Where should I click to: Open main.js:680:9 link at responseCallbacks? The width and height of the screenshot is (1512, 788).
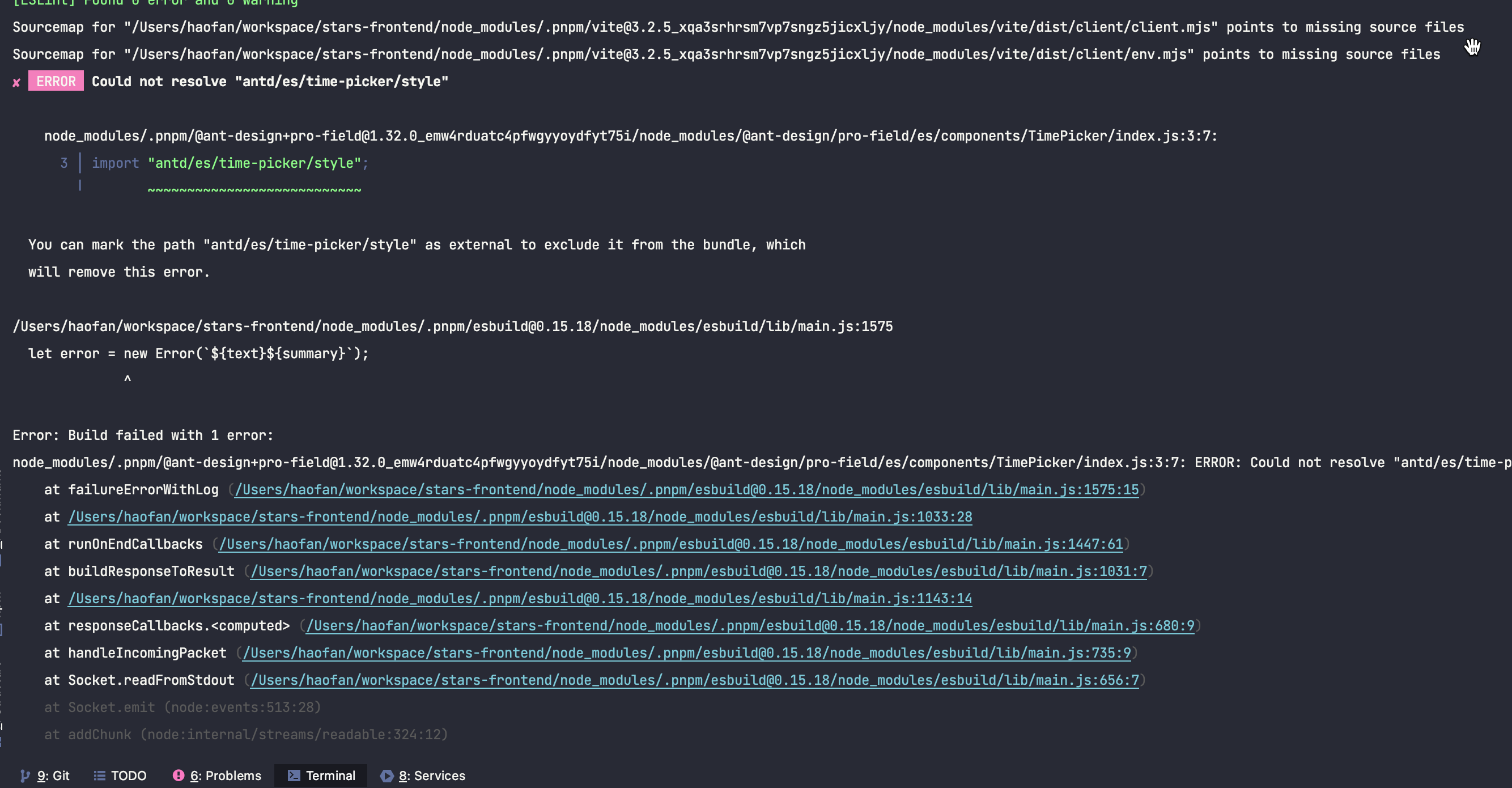point(750,625)
